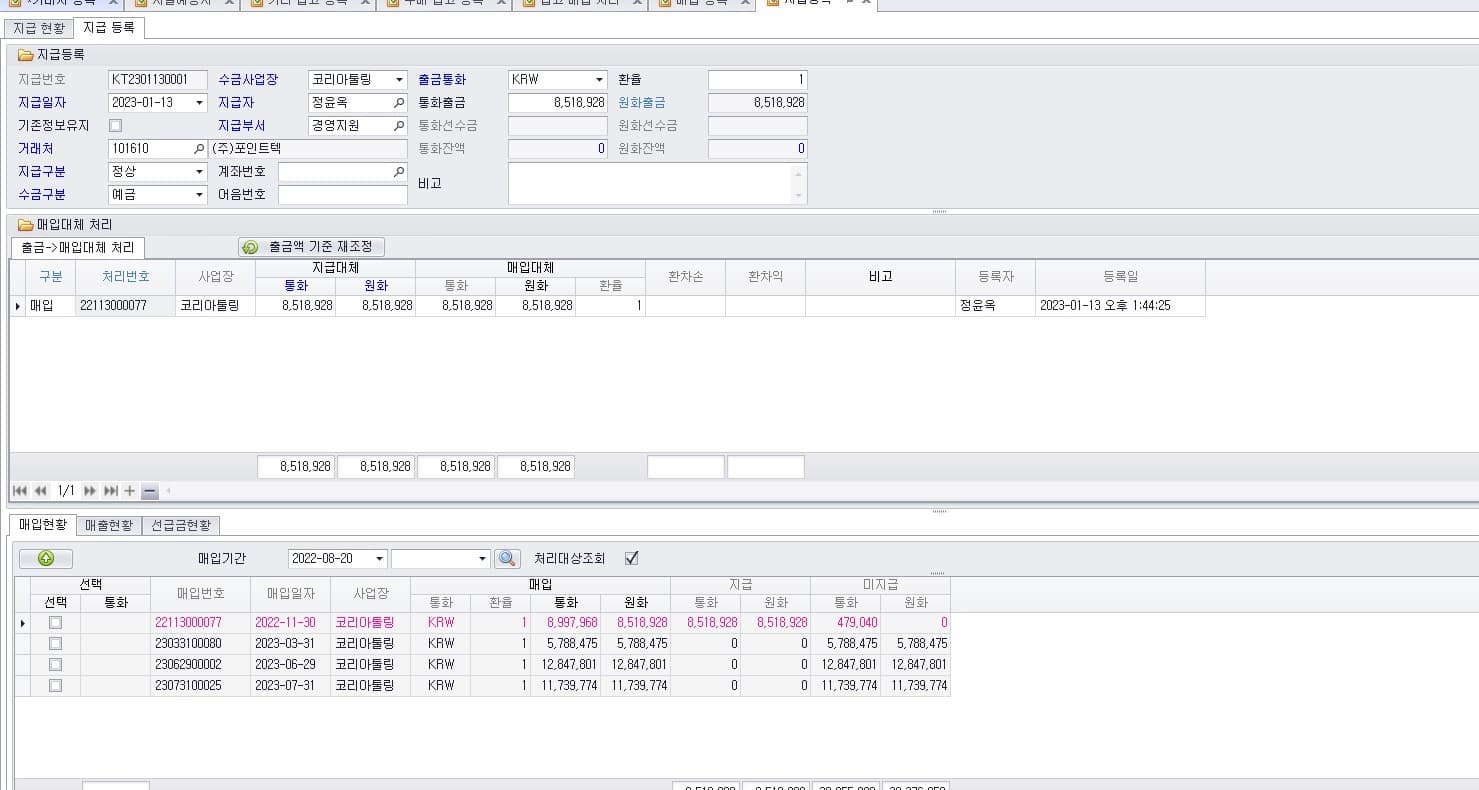Go to next record in the navigator
This screenshot has height=790, width=1479.
(x=90, y=491)
